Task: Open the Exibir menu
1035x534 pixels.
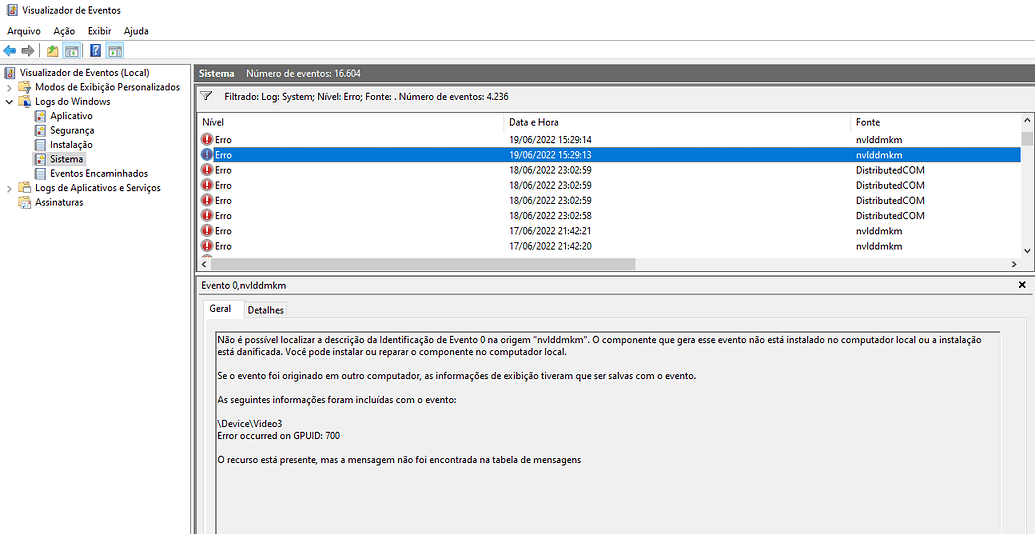Action: tap(100, 31)
